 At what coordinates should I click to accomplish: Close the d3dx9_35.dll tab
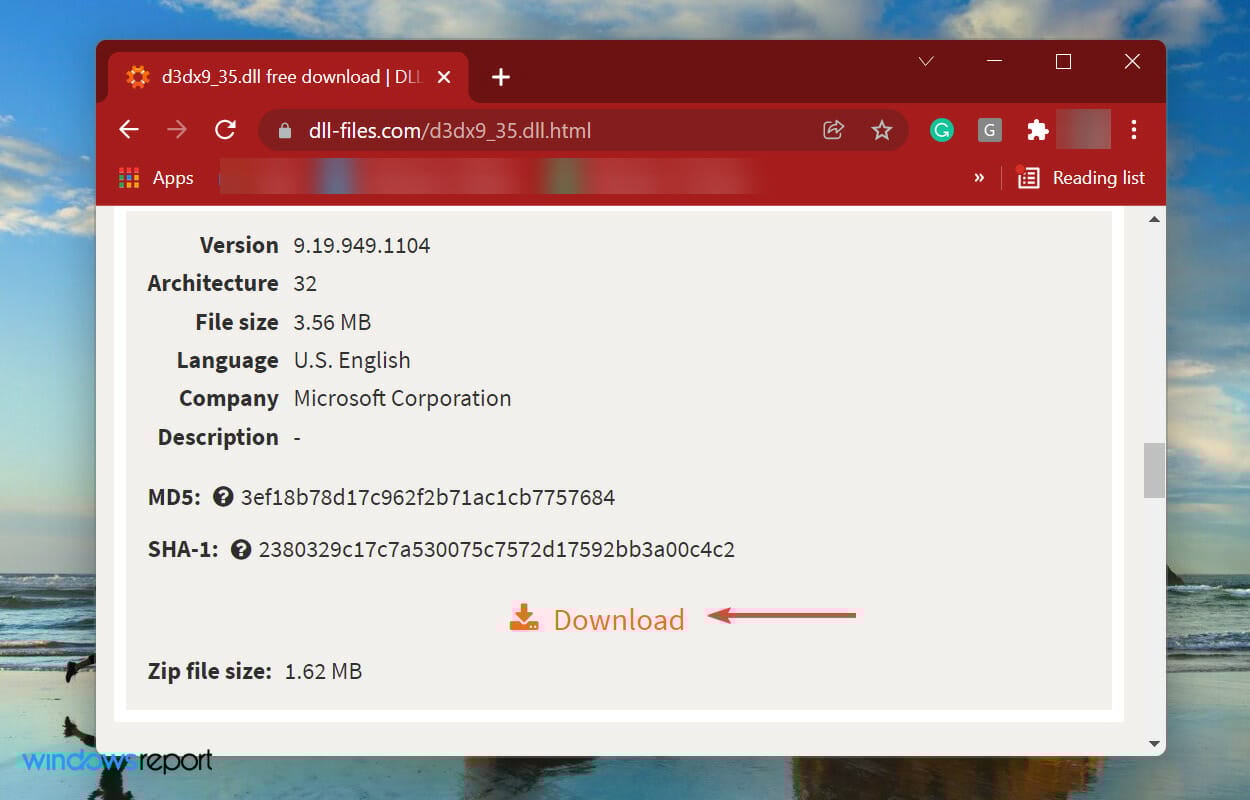(444, 77)
